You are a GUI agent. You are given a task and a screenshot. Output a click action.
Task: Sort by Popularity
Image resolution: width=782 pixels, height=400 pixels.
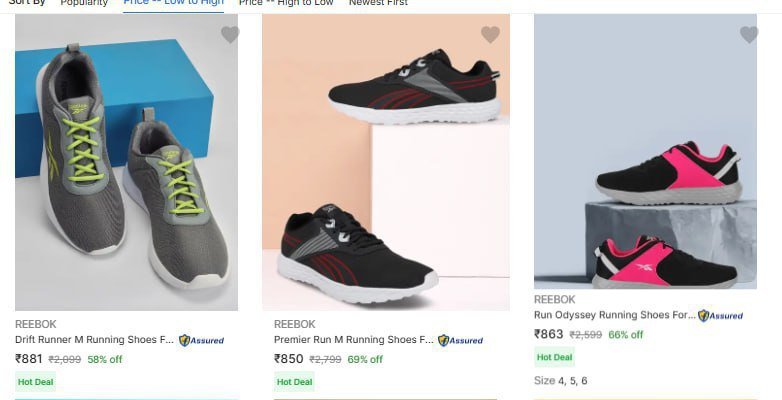coord(84,3)
